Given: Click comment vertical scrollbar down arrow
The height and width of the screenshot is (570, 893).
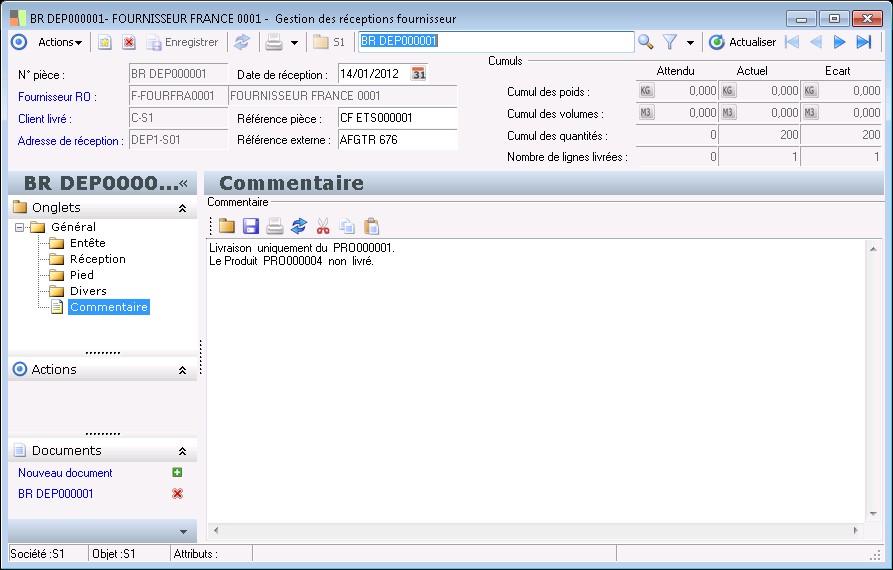Looking at the screenshot, I should coord(874,514).
